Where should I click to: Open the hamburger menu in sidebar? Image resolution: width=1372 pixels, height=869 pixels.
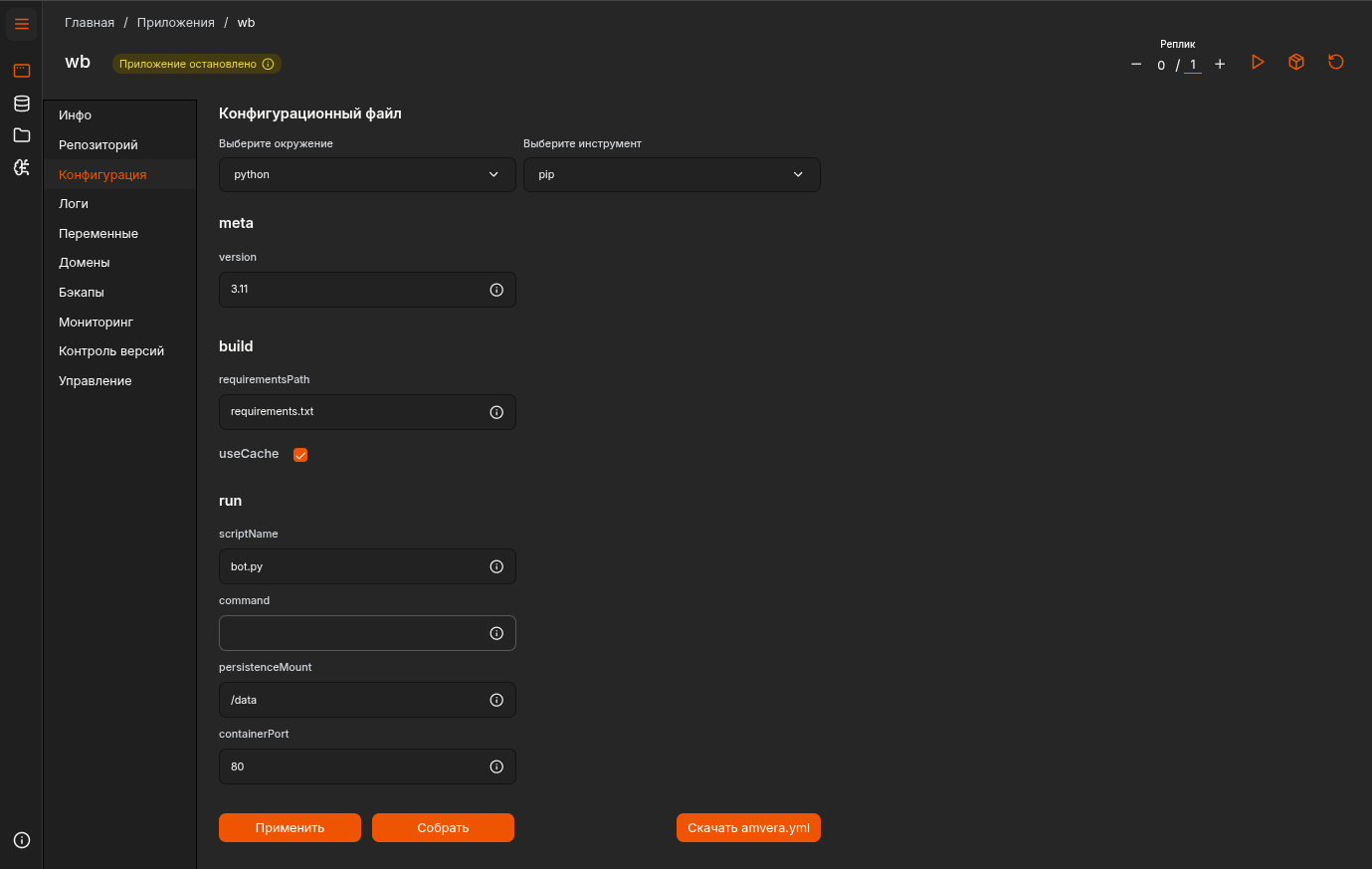click(x=22, y=24)
